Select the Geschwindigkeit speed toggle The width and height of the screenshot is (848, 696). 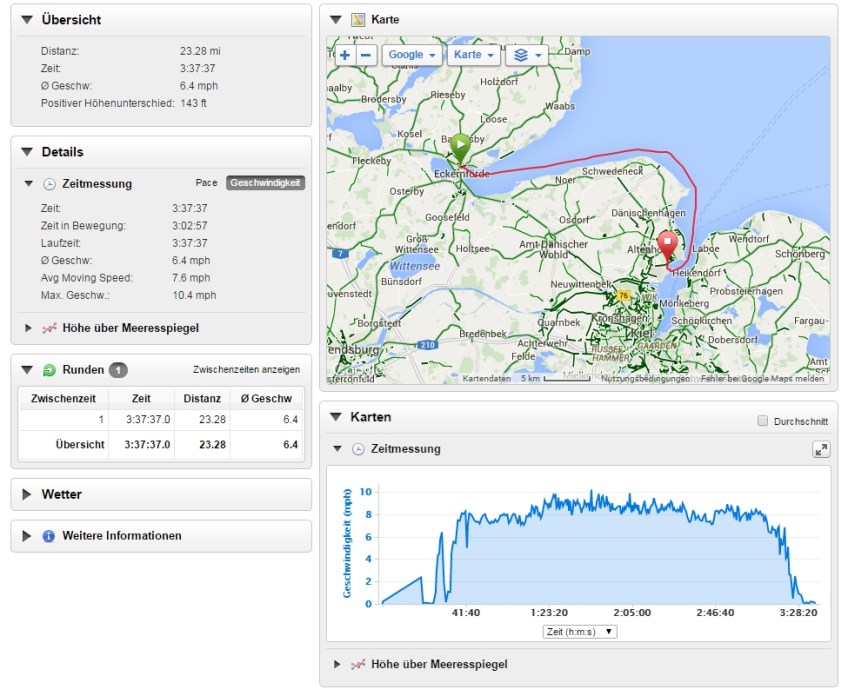[265, 183]
